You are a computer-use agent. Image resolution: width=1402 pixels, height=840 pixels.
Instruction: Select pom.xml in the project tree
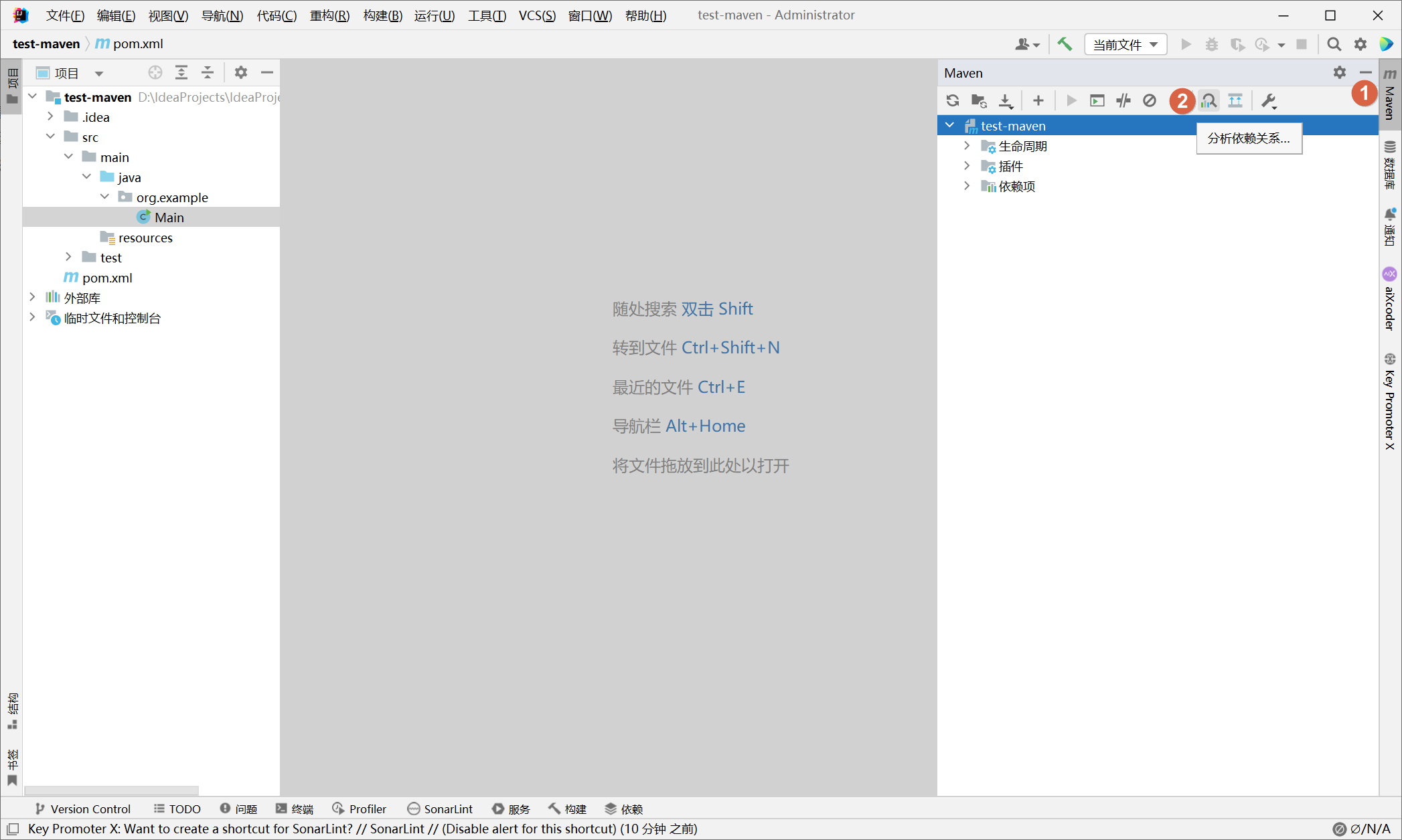(x=106, y=277)
